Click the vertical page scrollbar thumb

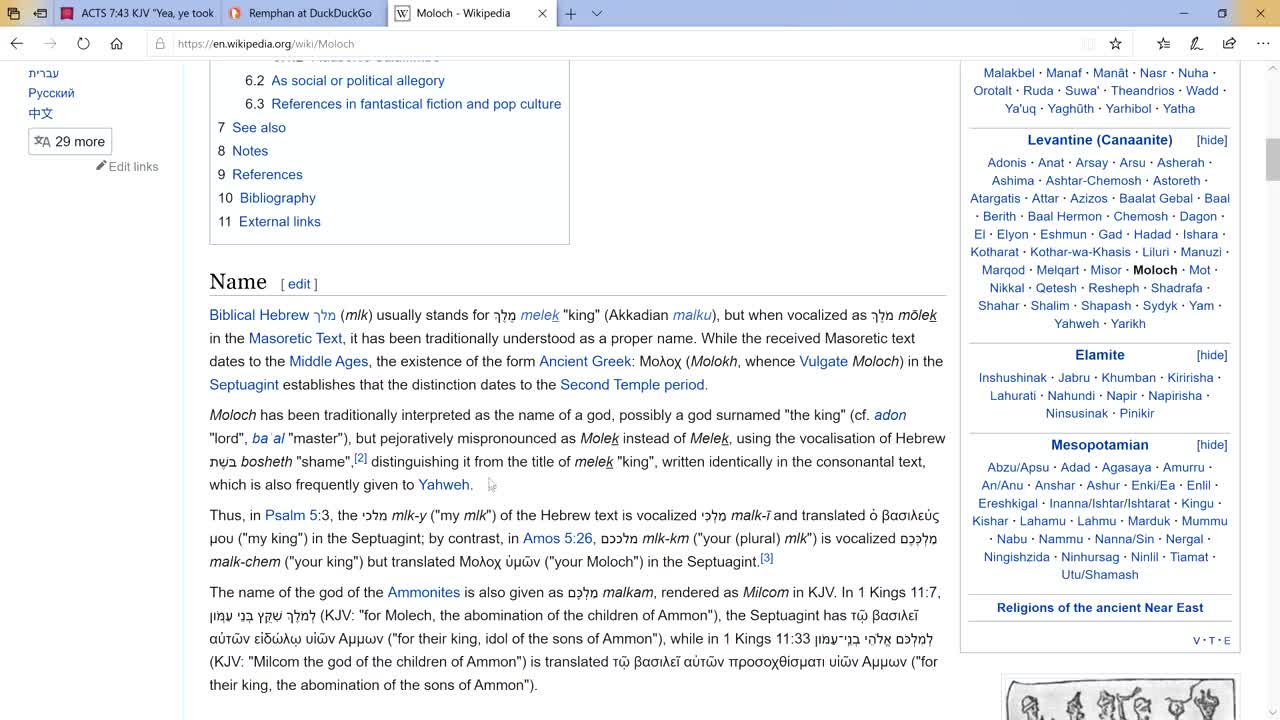point(1272,160)
